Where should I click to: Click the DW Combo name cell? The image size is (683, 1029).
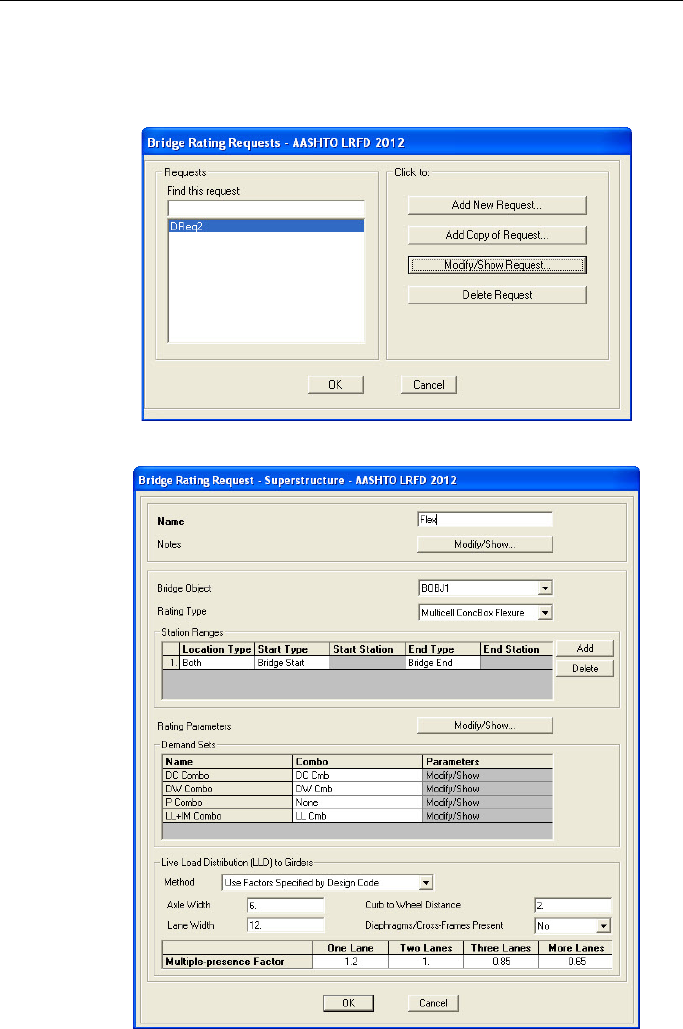[x=227, y=789]
